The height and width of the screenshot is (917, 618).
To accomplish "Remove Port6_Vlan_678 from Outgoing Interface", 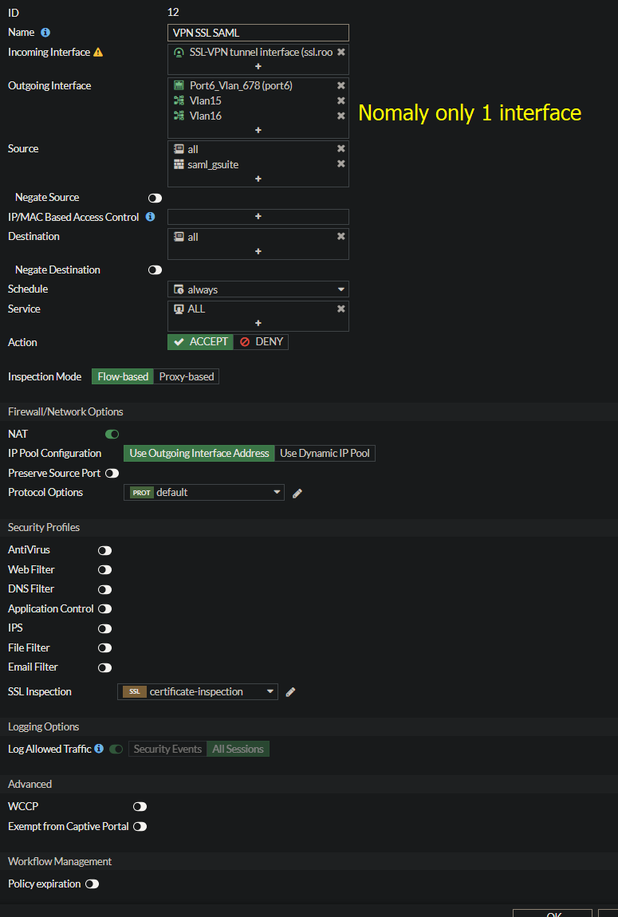I will point(341,86).
